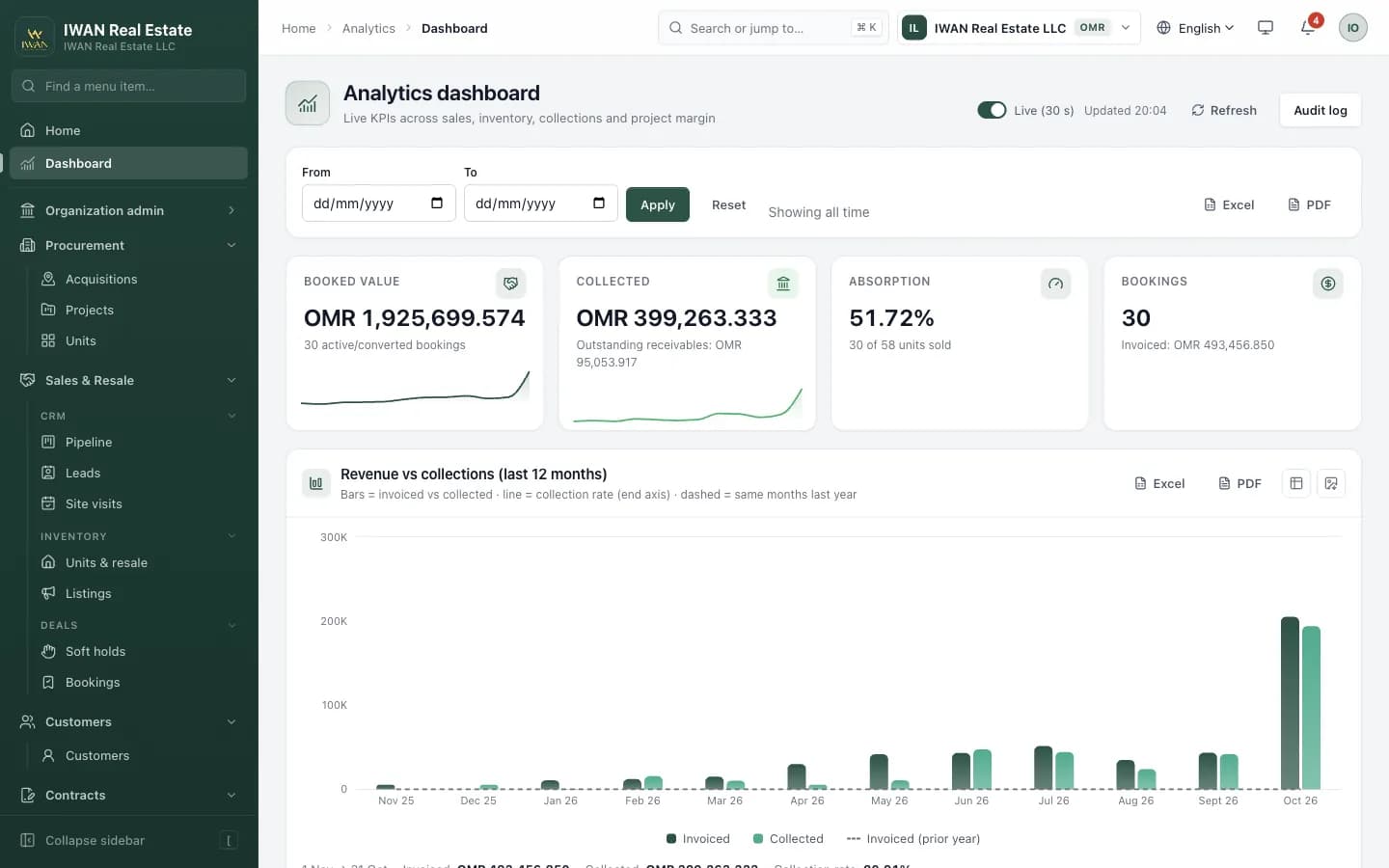Export revenue chart to Excel
The width and height of the screenshot is (1389, 868).
tap(1159, 483)
